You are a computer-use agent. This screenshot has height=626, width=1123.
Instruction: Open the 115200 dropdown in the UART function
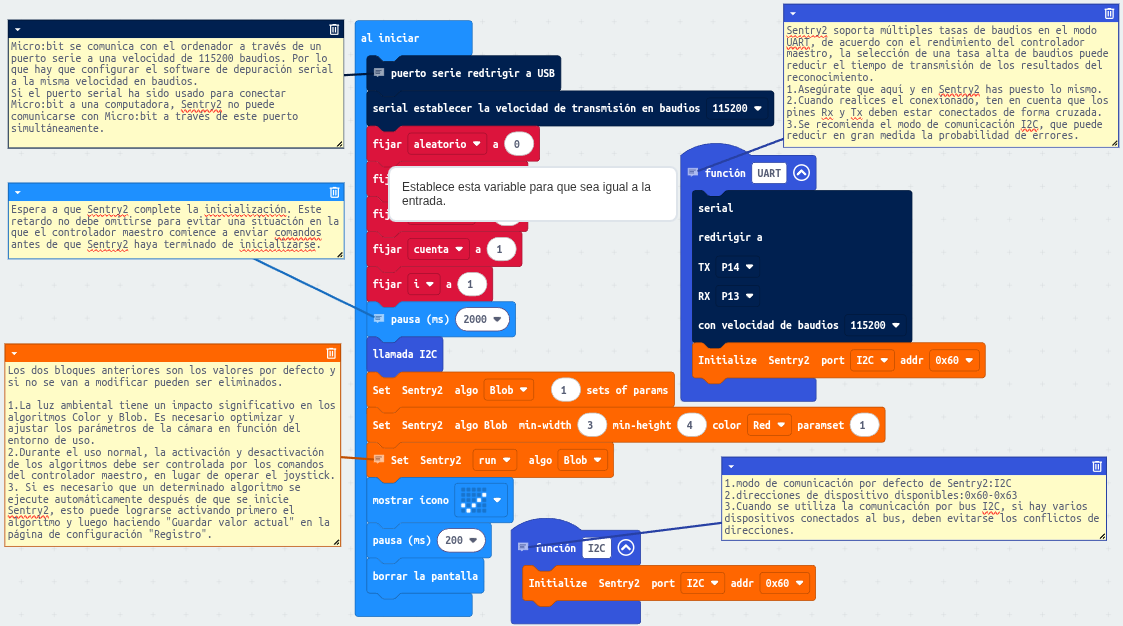[x=874, y=325]
